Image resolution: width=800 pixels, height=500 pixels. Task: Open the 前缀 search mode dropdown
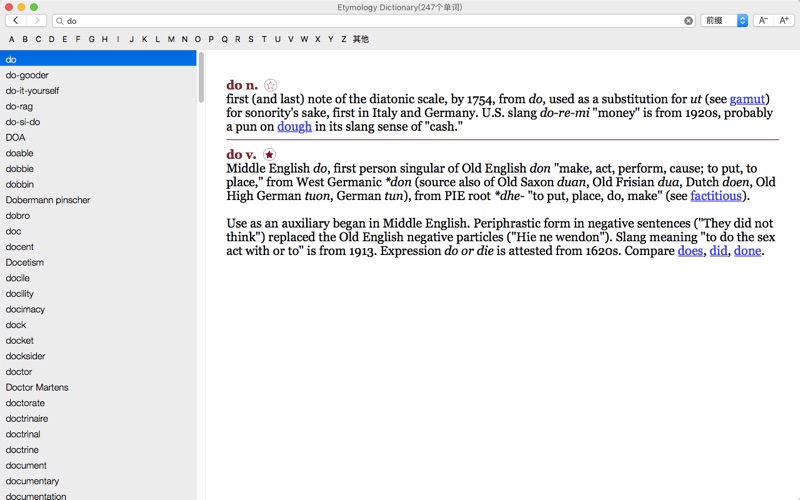pyautogui.click(x=724, y=20)
